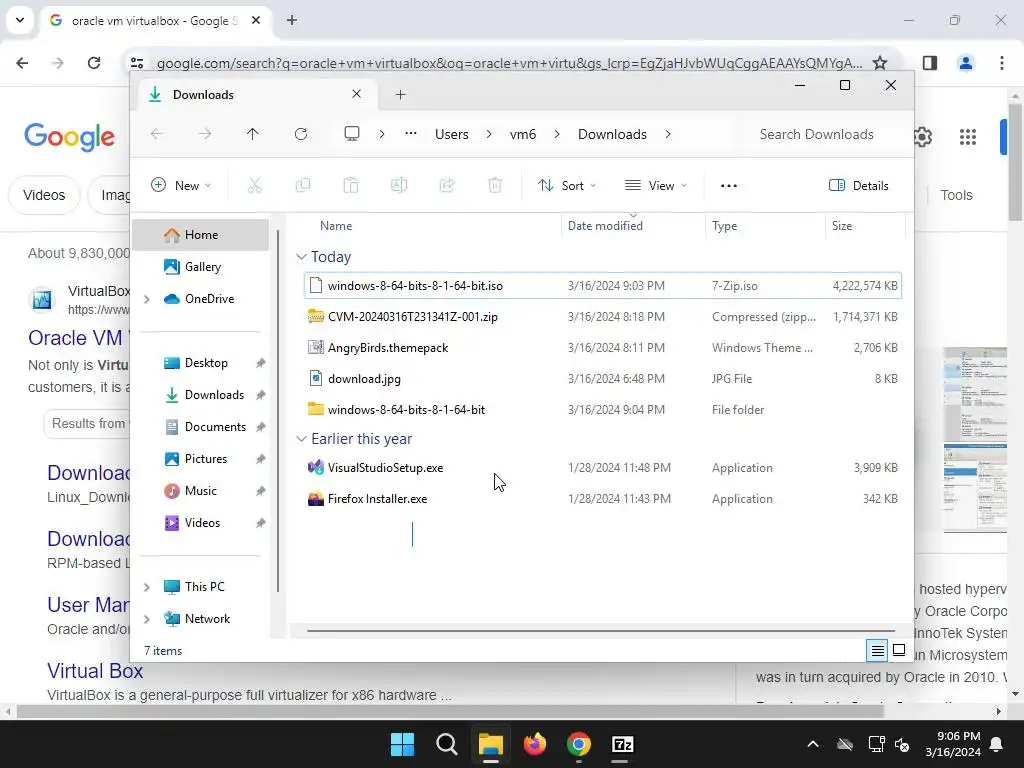Select AngryBirds.themepack file
Image resolution: width=1024 pixels, height=768 pixels.
[602, 347]
